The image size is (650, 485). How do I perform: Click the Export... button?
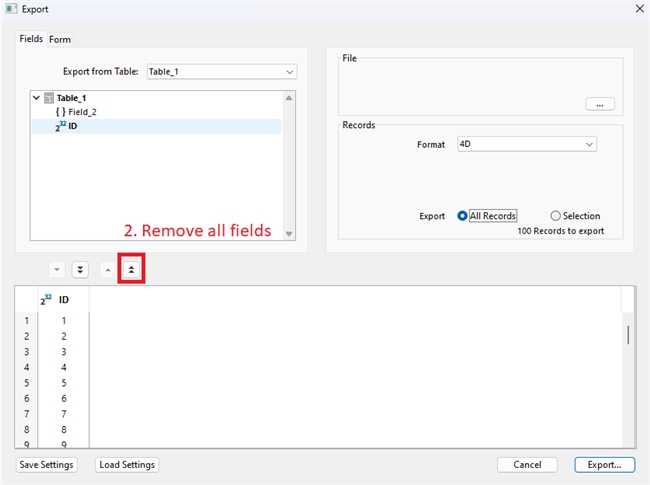pyautogui.click(x=604, y=464)
